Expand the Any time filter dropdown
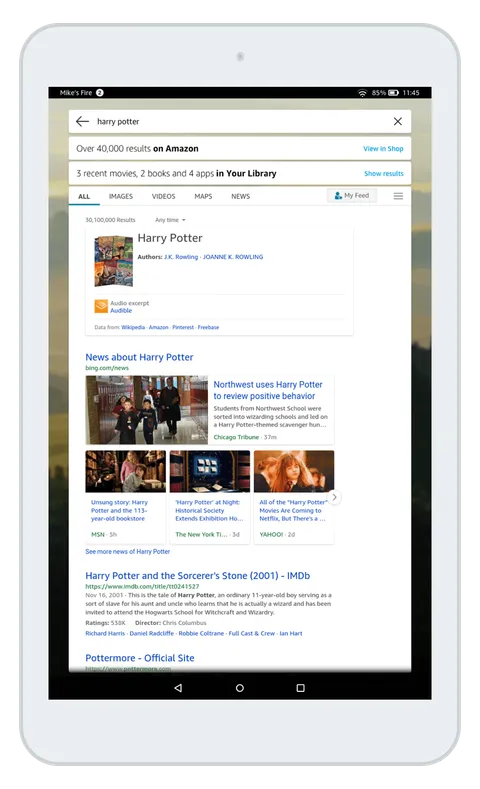Screen dimensions: 480x789 pyautogui.click(x=170, y=220)
